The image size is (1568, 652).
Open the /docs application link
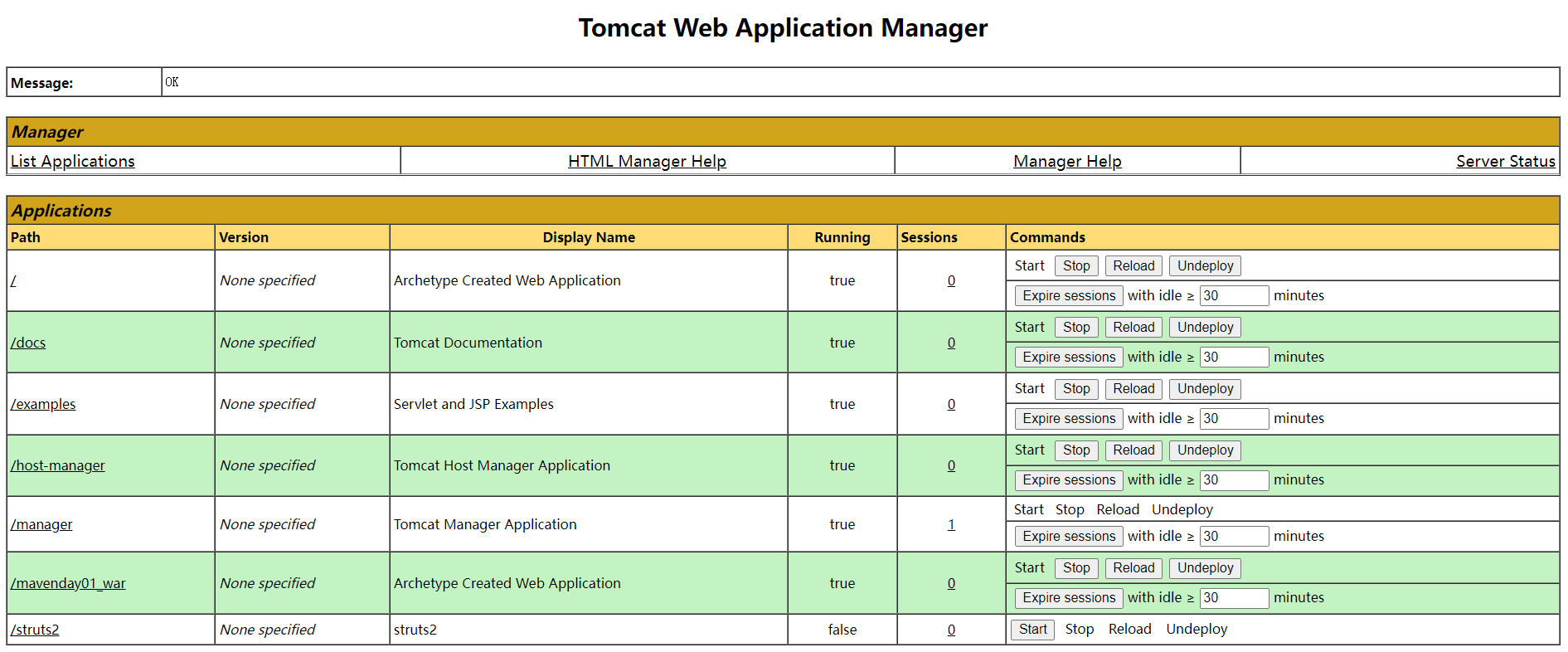tap(28, 343)
